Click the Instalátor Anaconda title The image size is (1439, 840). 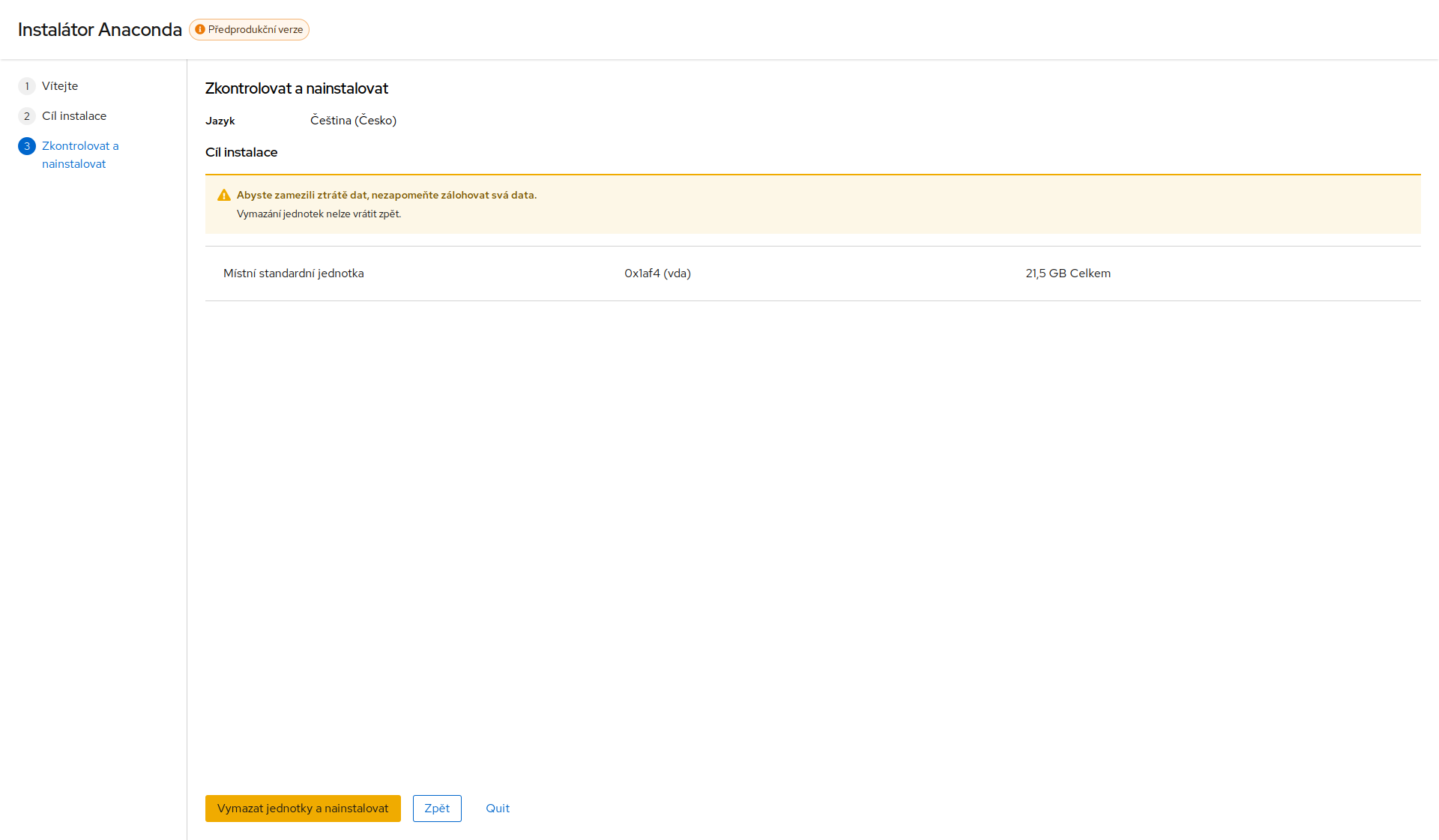point(100,29)
